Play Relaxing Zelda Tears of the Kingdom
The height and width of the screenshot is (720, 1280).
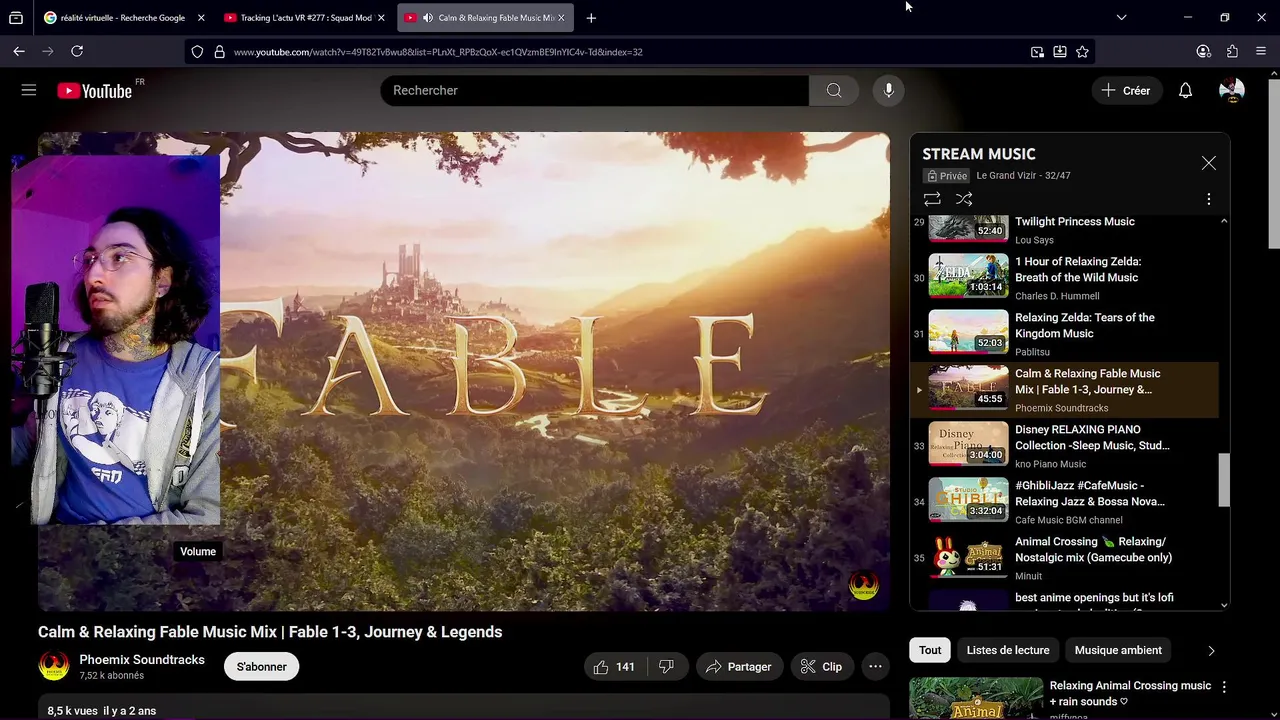pos(1064,334)
